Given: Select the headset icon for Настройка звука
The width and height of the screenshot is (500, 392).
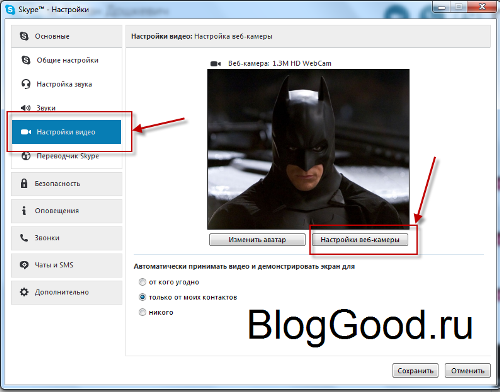Looking at the screenshot, I should tap(26, 84).
